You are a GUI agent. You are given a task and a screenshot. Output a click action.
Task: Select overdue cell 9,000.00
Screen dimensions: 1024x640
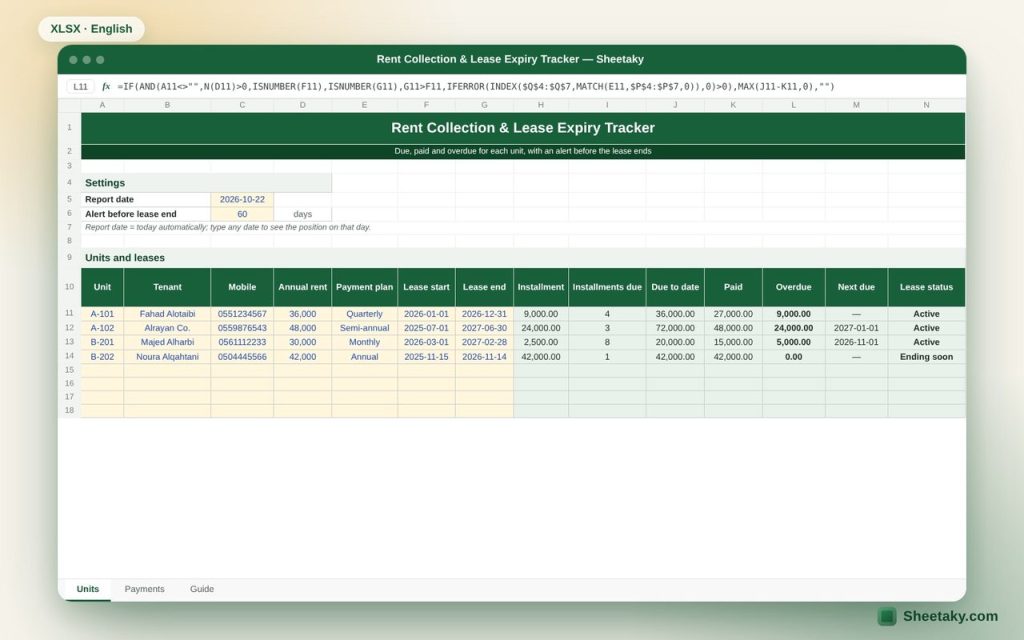[793, 313]
